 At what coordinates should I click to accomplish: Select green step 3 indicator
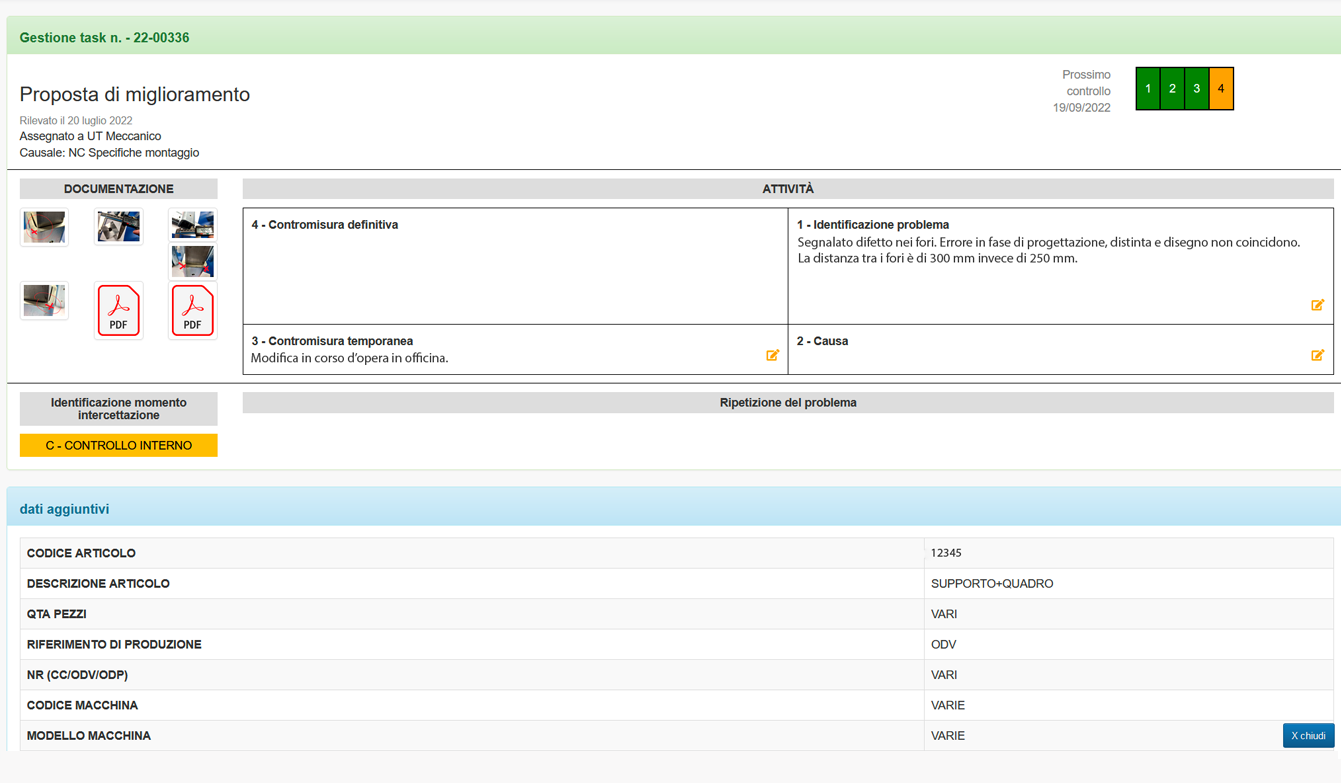point(1196,89)
